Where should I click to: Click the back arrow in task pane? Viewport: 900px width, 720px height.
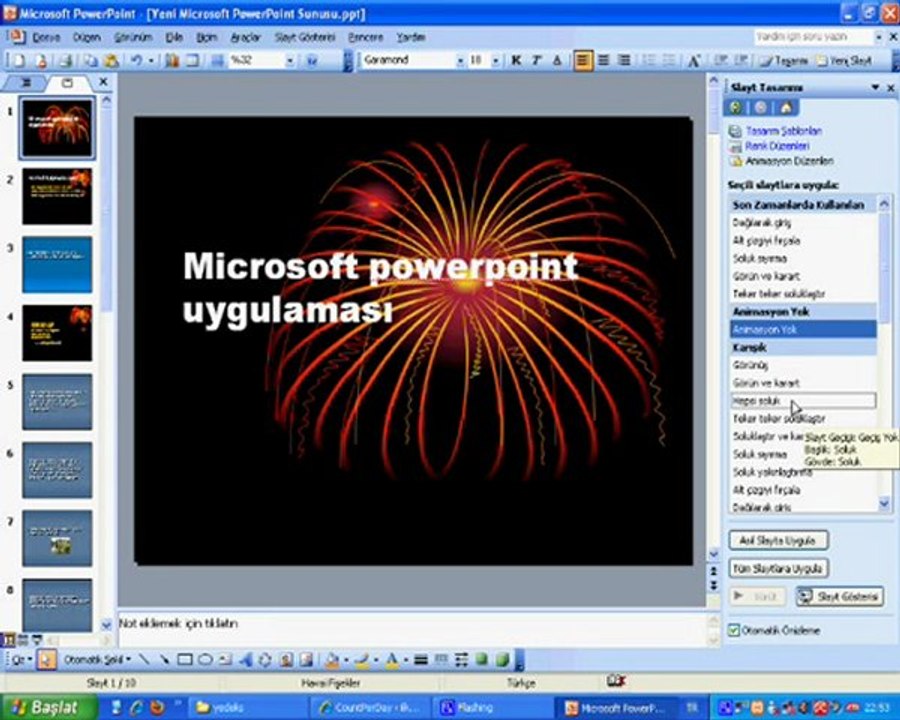736,107
